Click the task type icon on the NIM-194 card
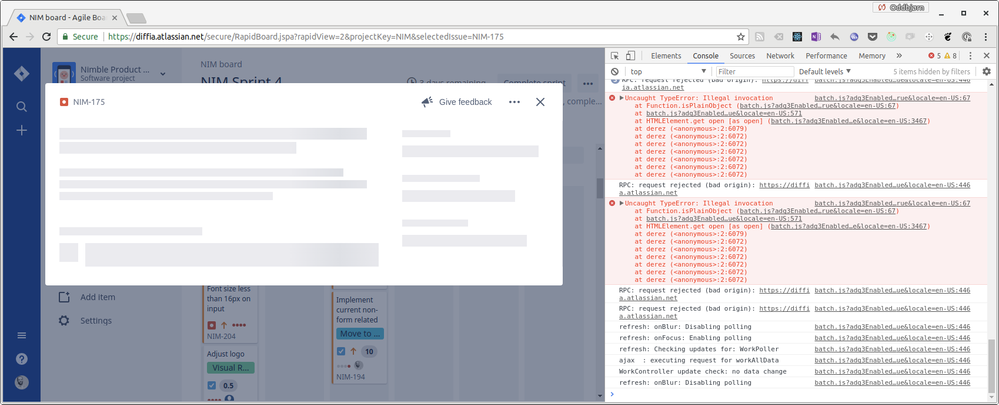Screen dimensions: 999x405 pyautogui.click(x=341, y=352)
